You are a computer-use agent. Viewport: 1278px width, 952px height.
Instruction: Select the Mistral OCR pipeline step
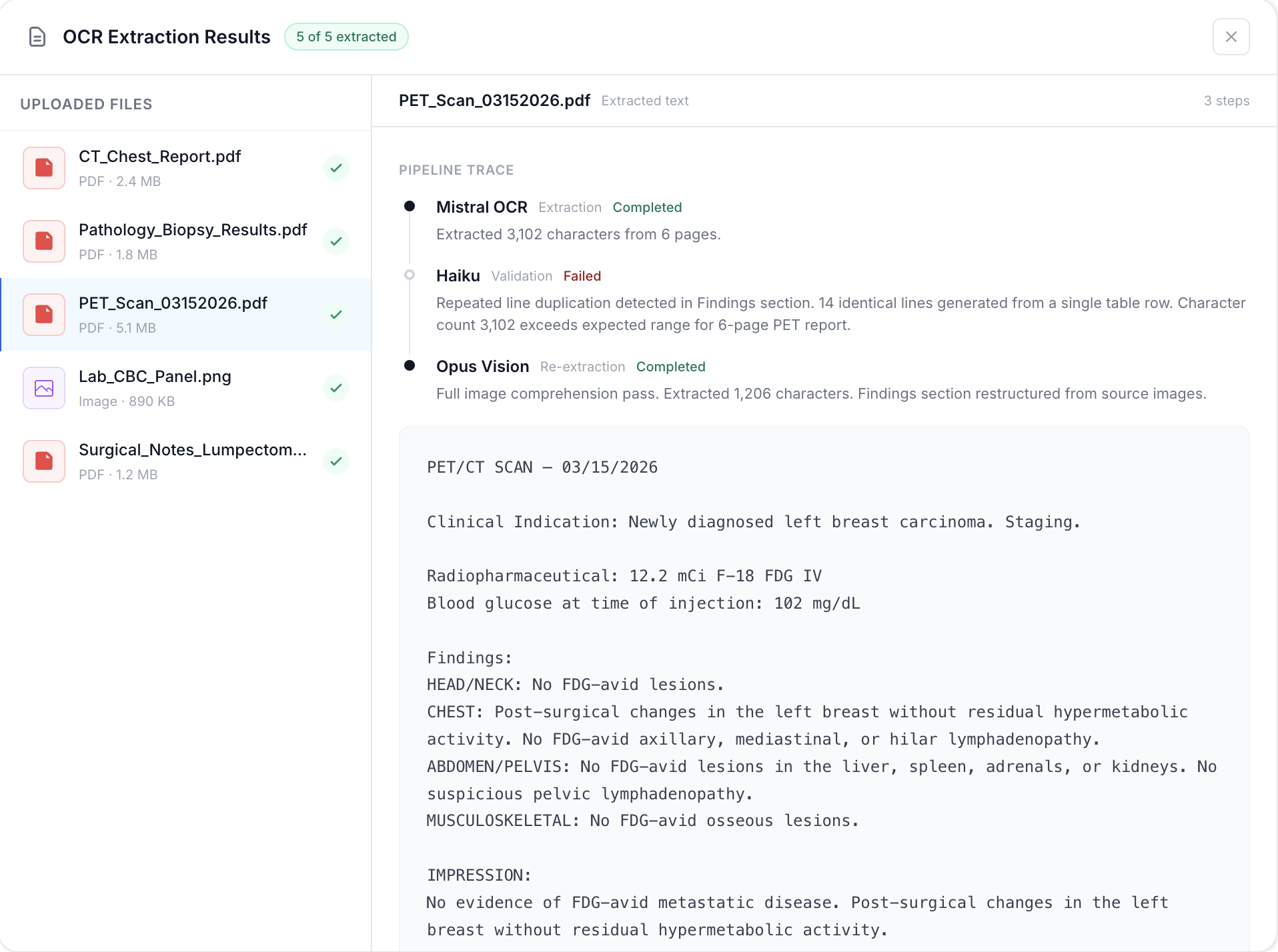482,207
